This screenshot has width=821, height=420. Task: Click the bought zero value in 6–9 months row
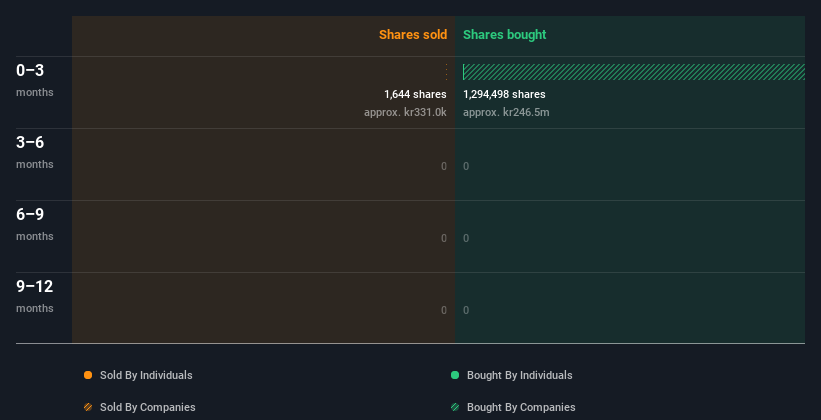click(x=466, y=238)
